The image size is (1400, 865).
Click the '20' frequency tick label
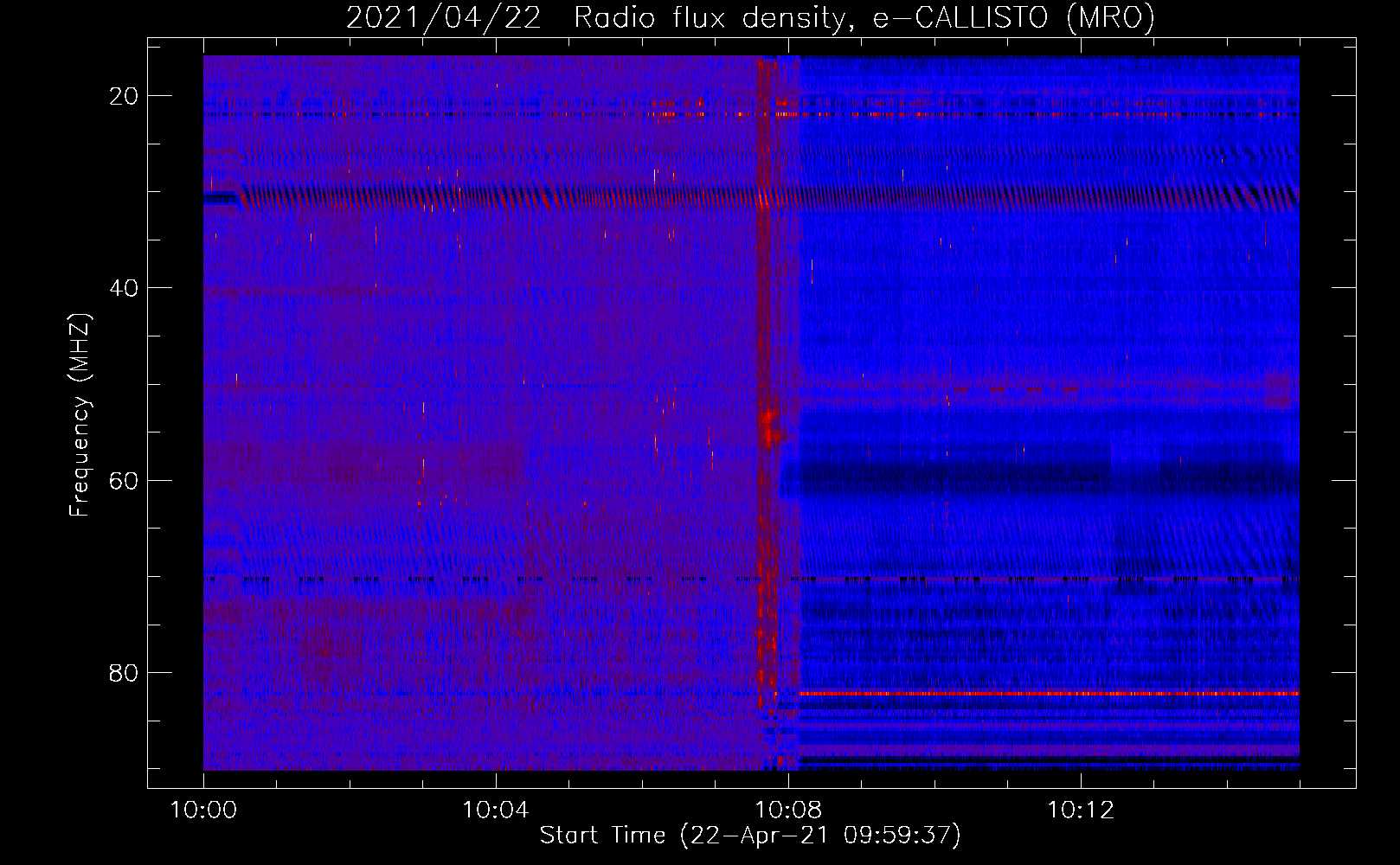[x=124, y=96]
